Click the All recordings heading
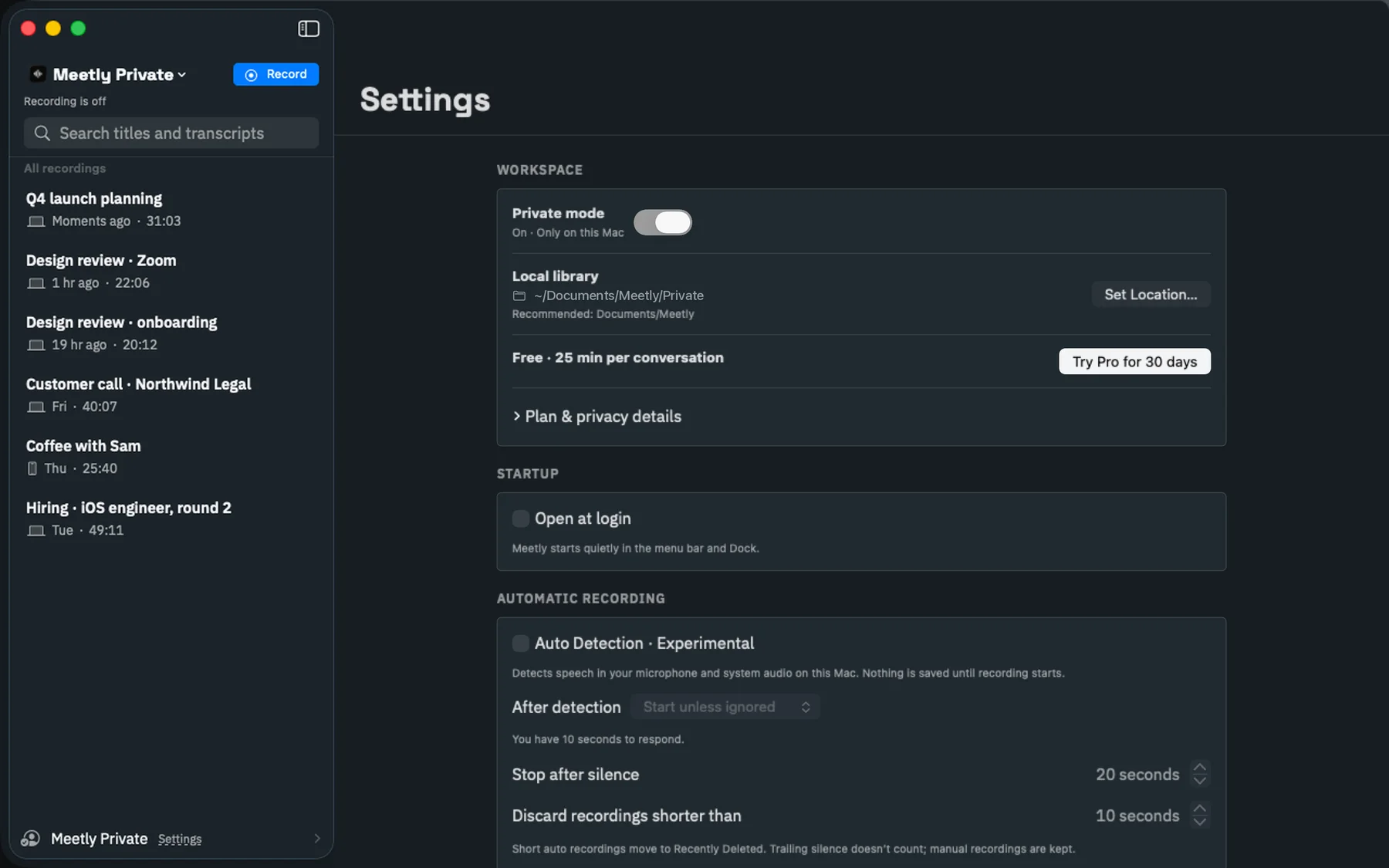 (65, 168)
